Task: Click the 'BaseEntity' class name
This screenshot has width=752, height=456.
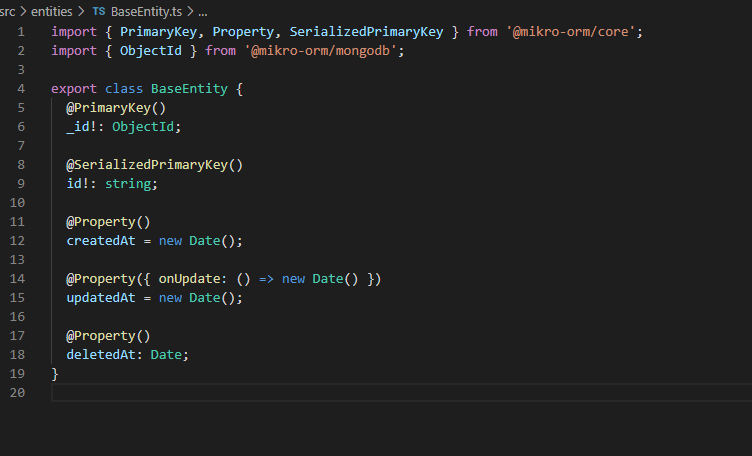Action: coord(189,89)
